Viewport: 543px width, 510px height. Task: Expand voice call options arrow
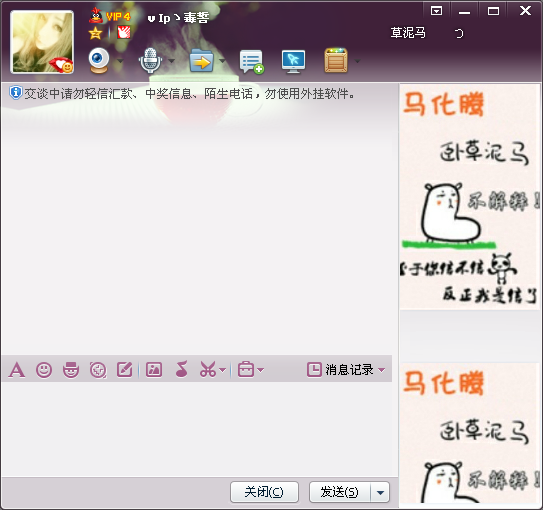click(x=171, y=61)
